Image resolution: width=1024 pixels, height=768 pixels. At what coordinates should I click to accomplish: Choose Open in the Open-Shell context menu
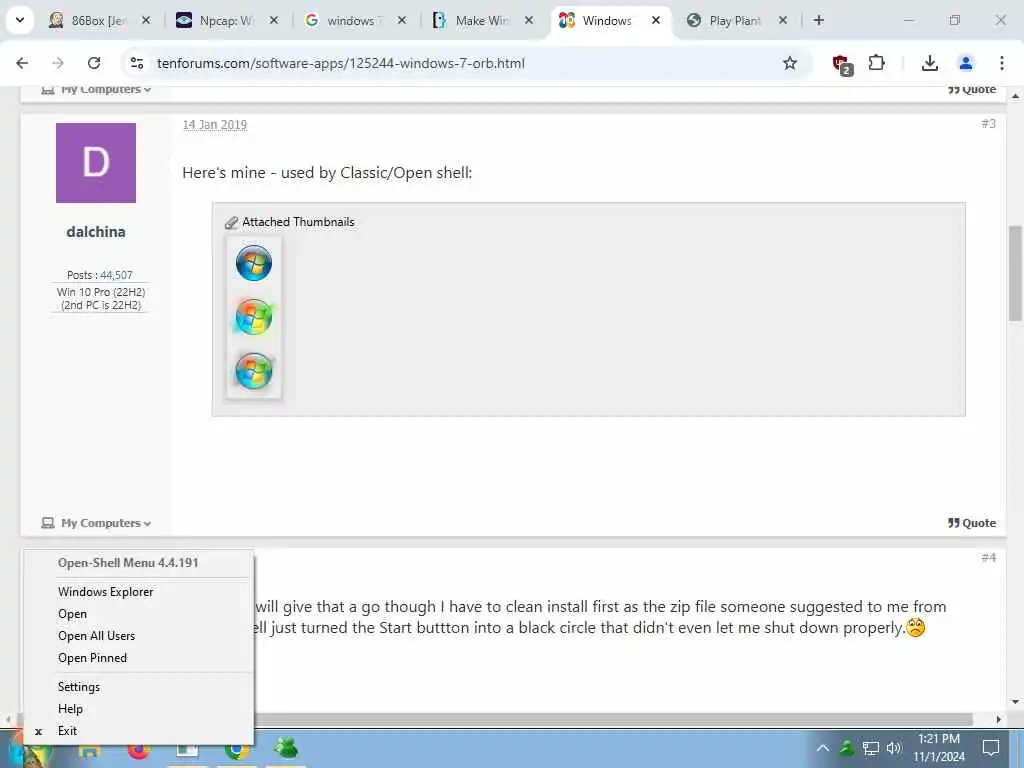[138, 614]
